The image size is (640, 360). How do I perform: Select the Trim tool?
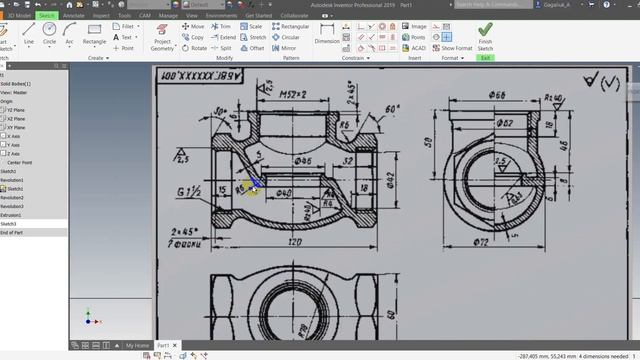click(221, 26)
